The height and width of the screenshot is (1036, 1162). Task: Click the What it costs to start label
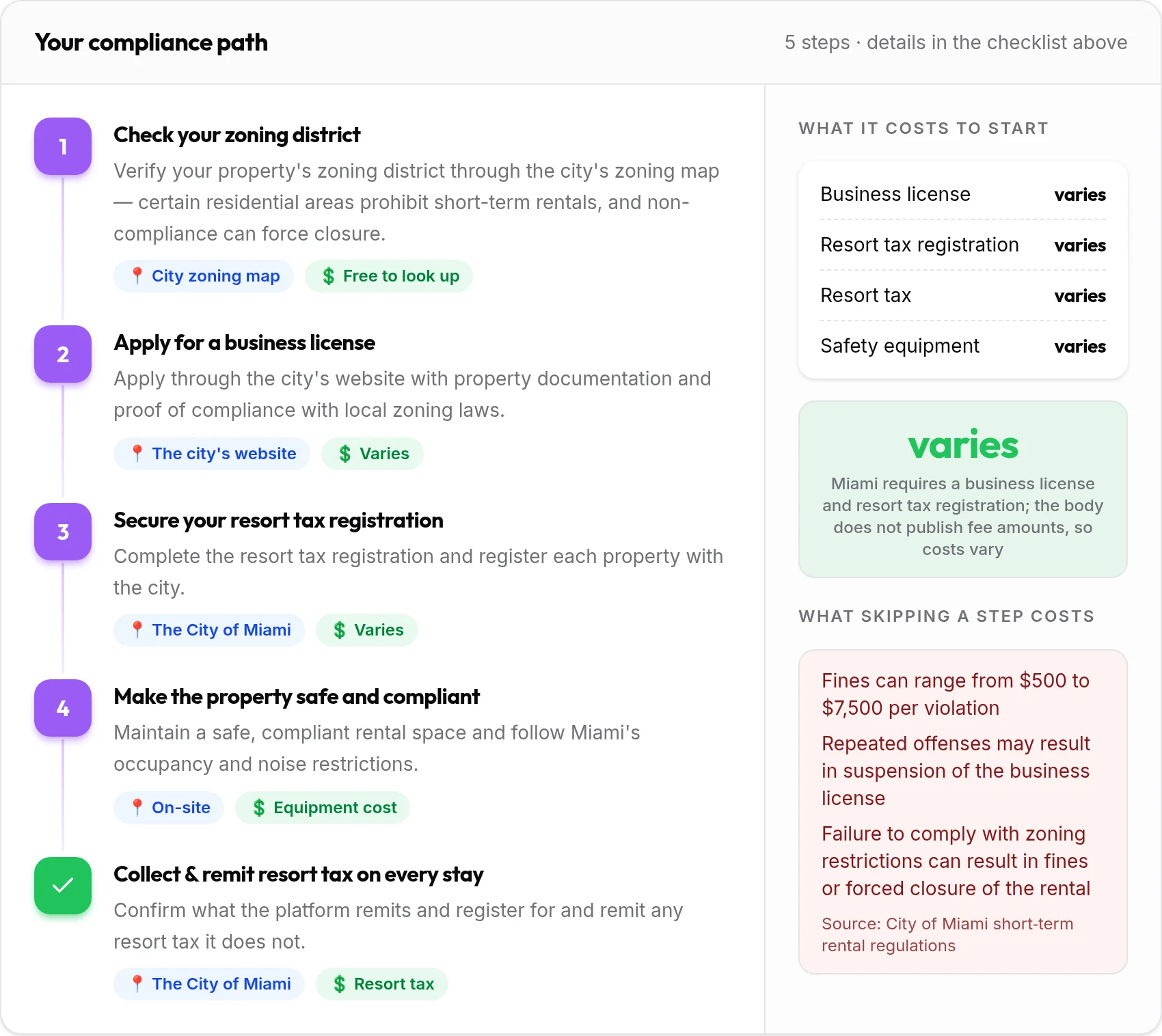(x=923, y=128)
